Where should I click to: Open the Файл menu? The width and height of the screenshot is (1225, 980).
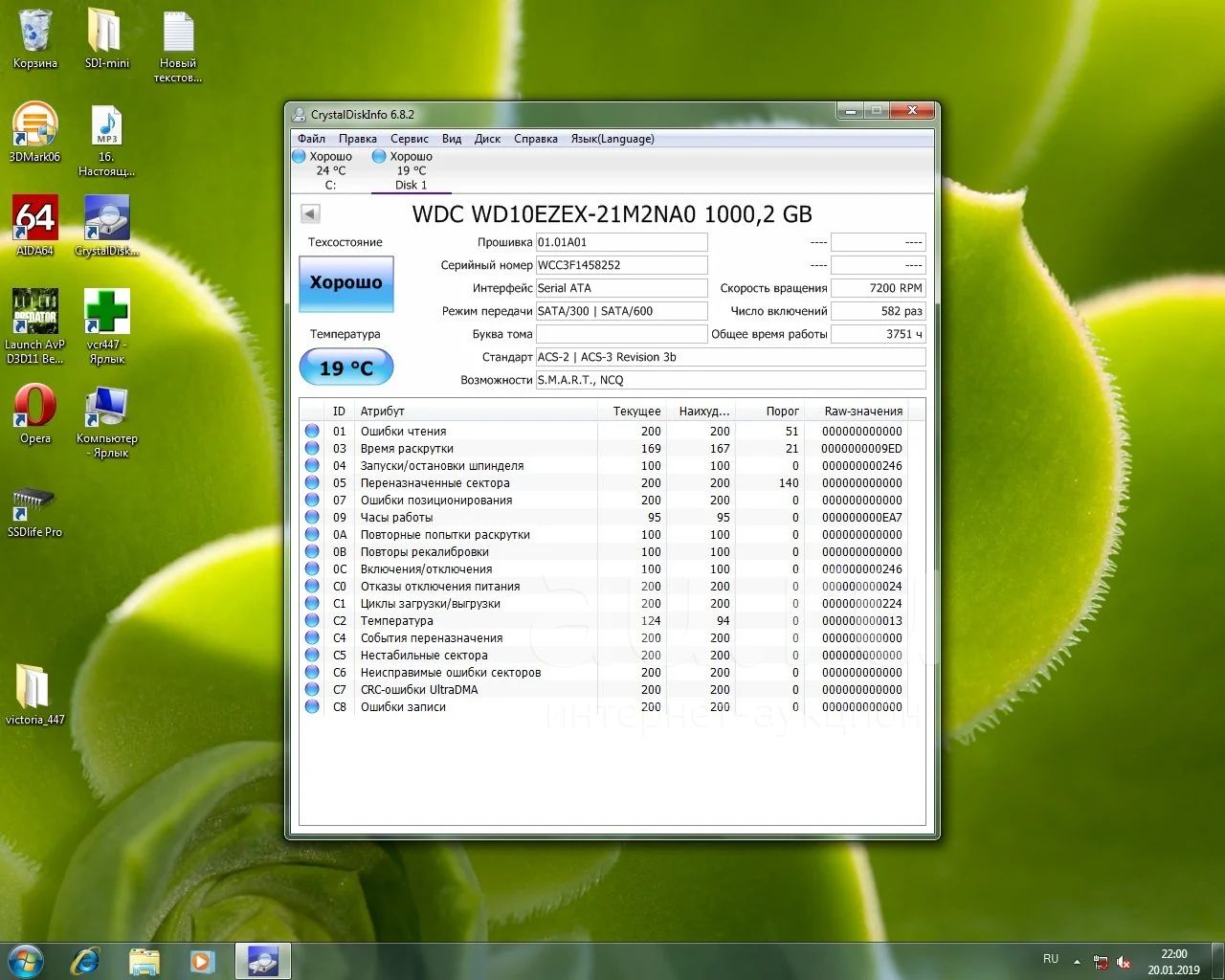pyautogui.click(x=311, y=139)
